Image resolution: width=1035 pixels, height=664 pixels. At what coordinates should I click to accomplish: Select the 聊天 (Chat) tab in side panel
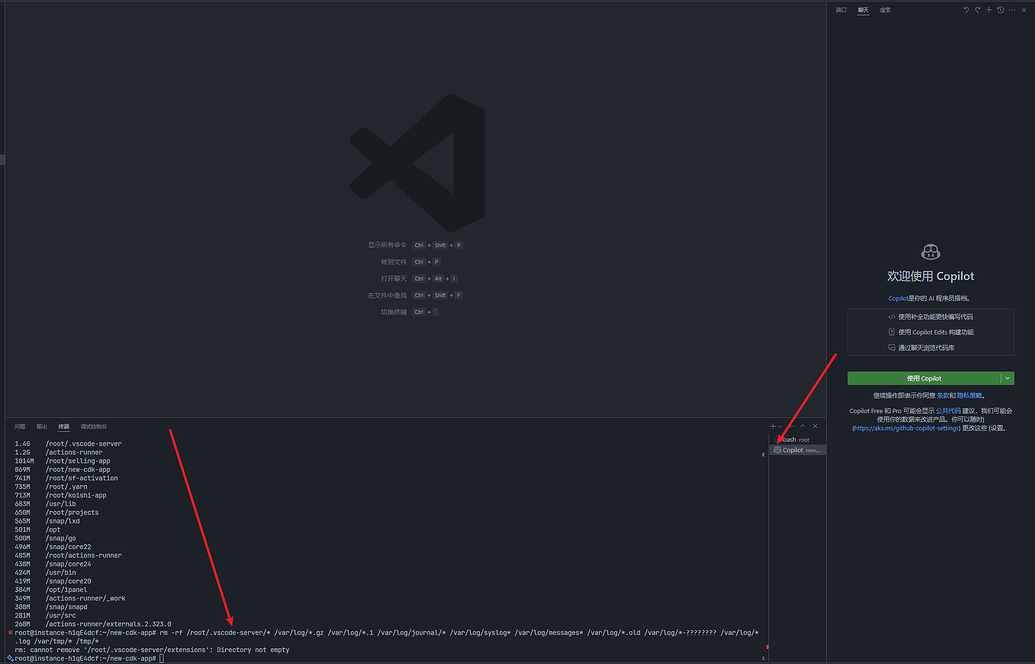(863, 10)
